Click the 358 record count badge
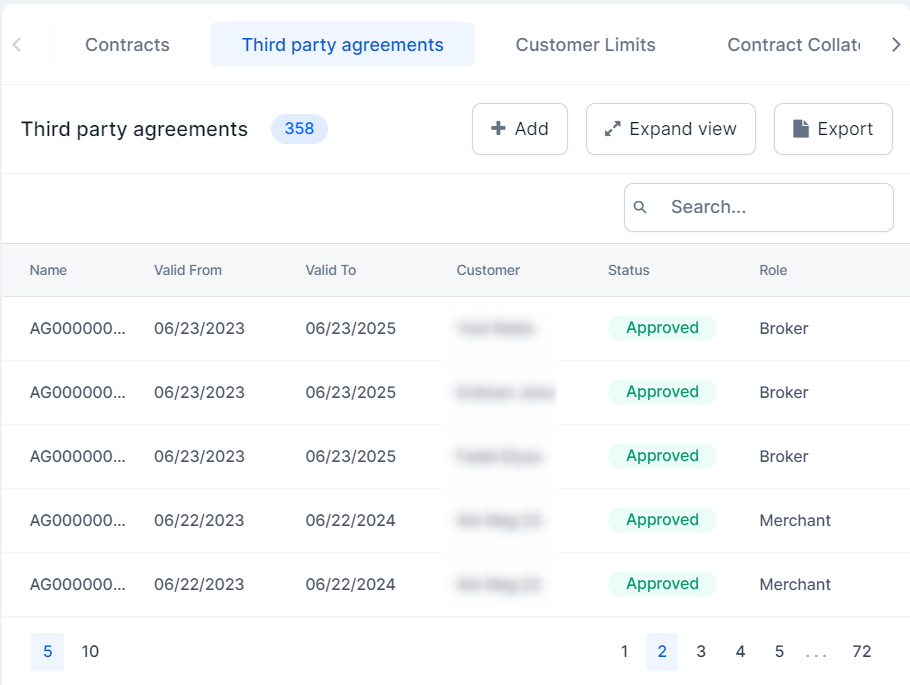 (x=299, y=129)
